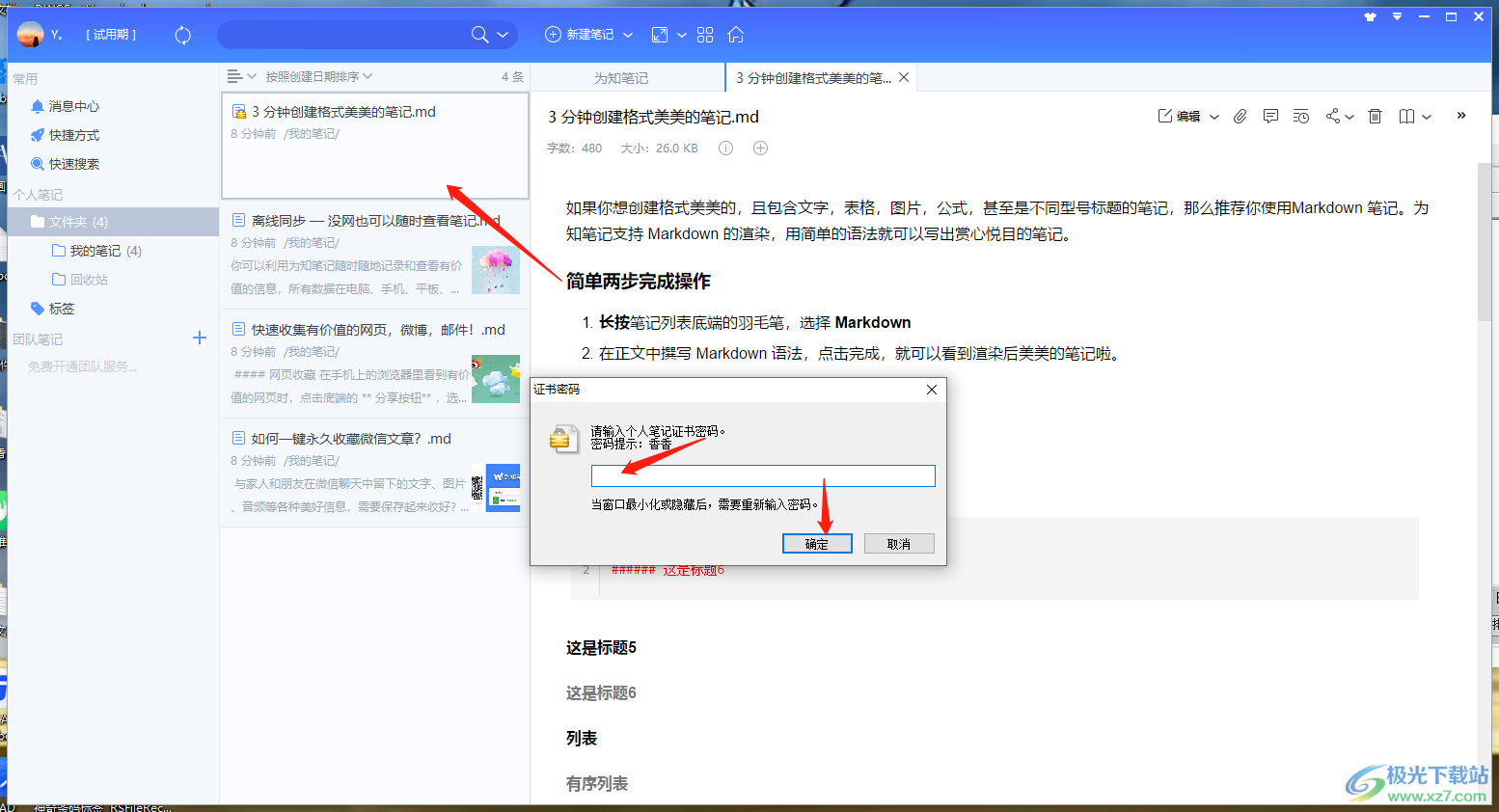Click the note content vertical scrollbar

click(x=1484, y=241)
